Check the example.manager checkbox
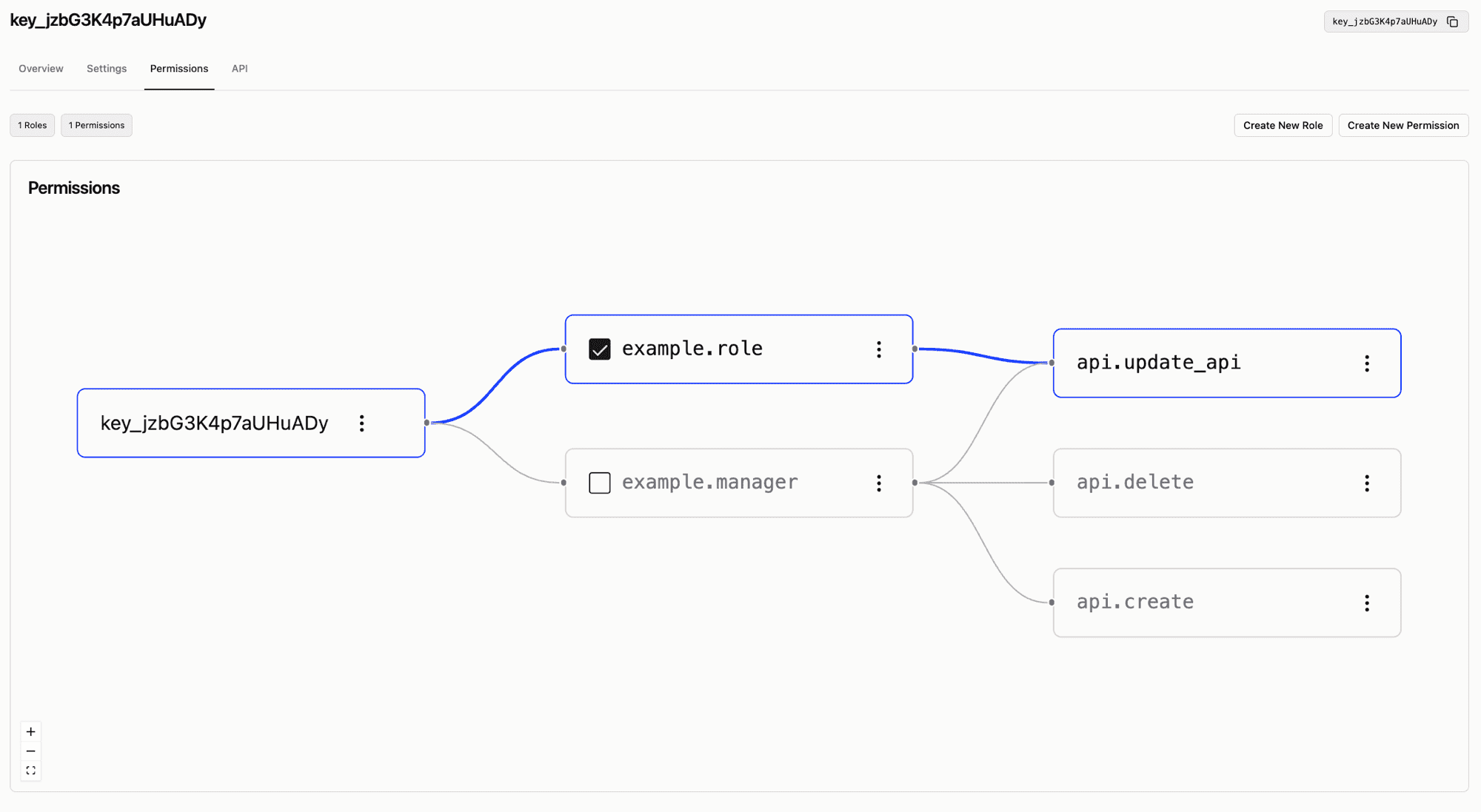The image size is (1481, 812). 599,483
